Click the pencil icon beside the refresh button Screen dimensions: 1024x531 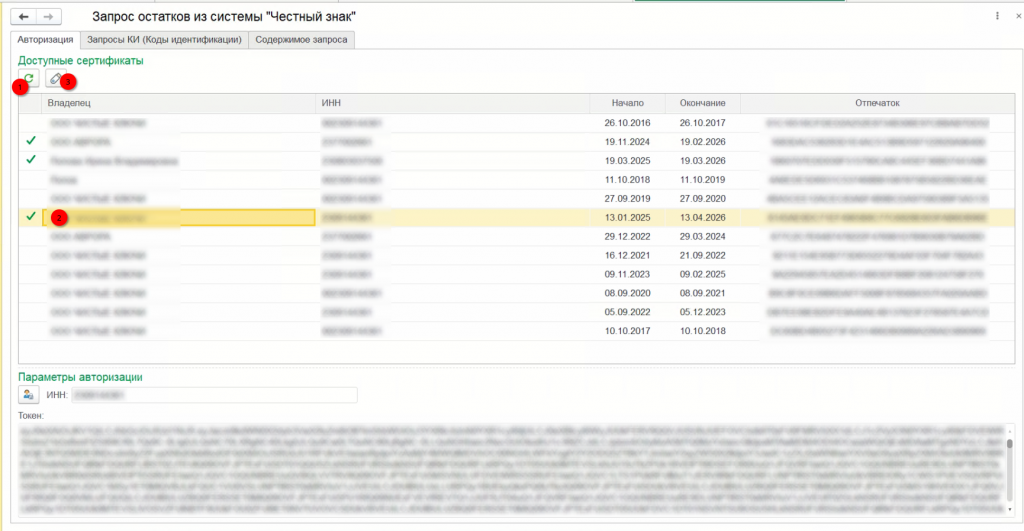point(56,78)
